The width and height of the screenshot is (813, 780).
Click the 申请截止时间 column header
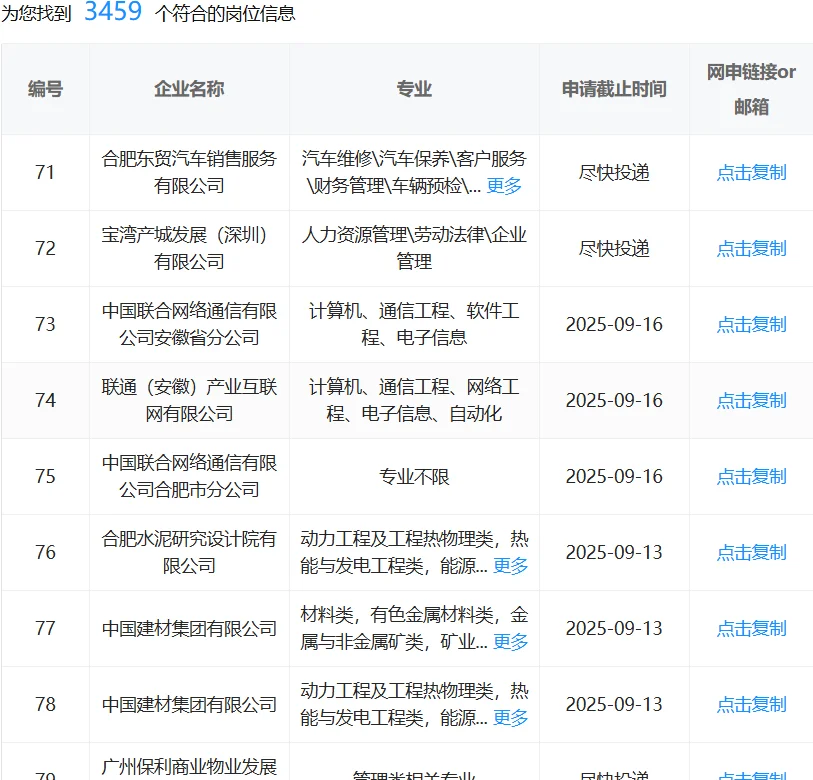pos(614,89)
